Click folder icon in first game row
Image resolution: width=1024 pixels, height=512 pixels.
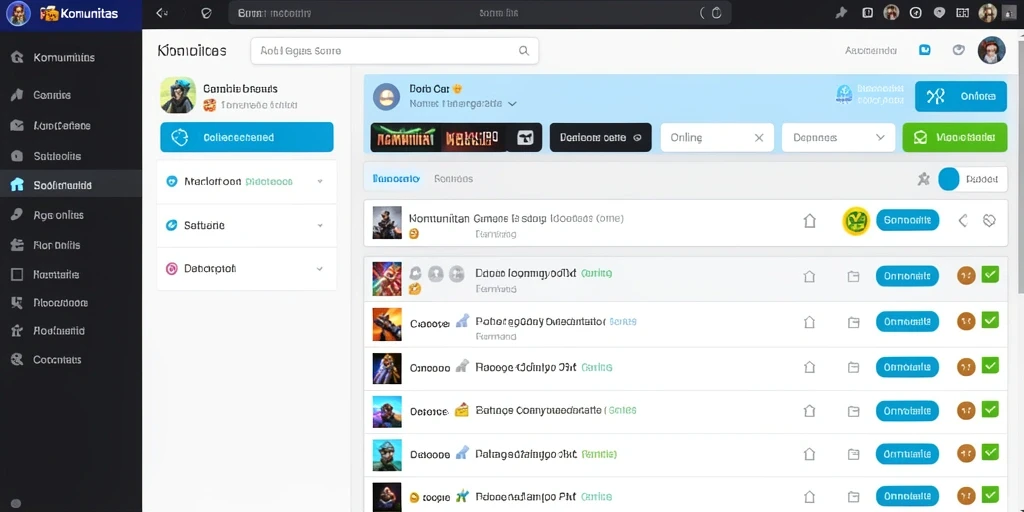(x=853, y=276)
